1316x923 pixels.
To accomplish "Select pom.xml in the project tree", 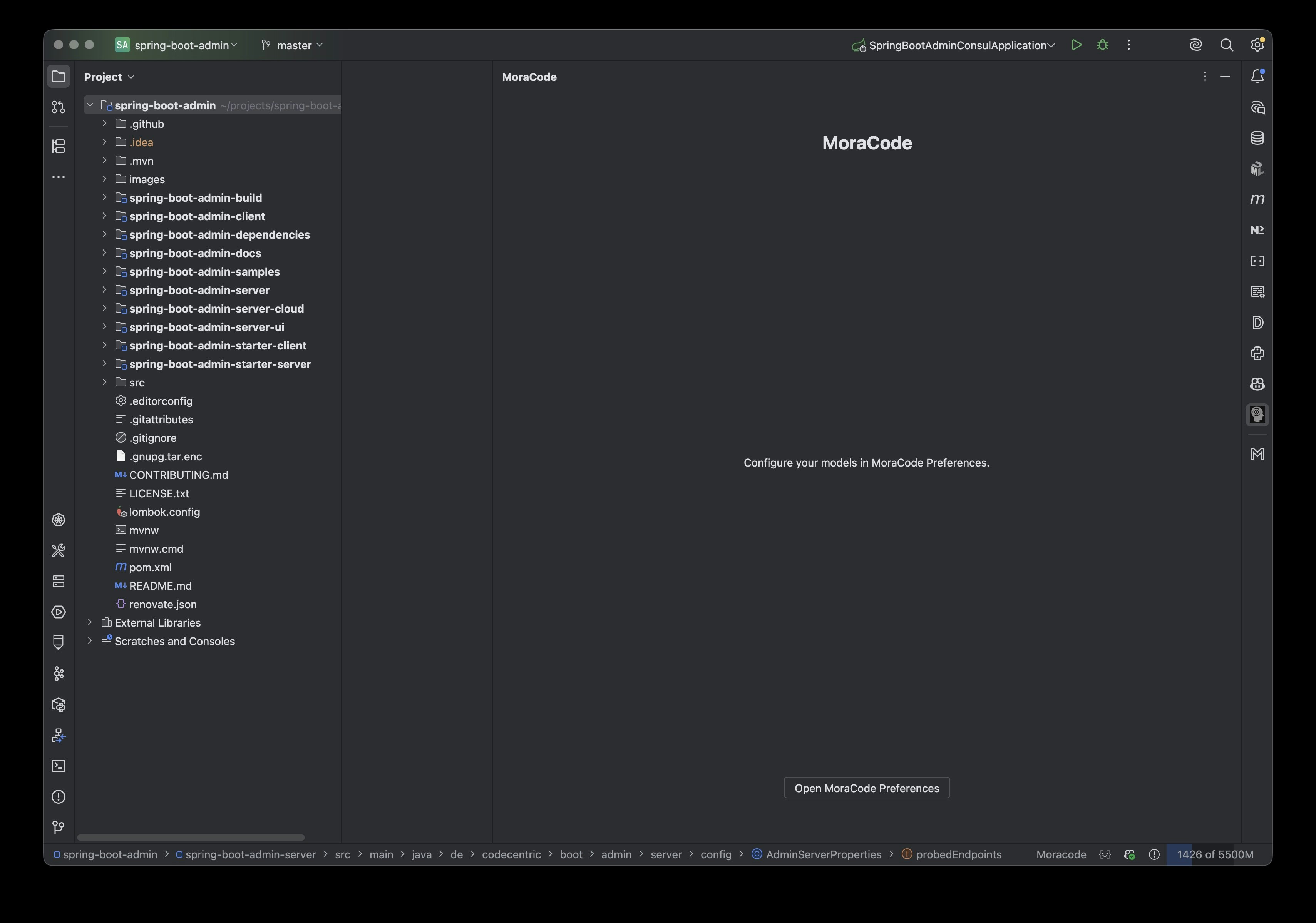I will pos(150,567).
